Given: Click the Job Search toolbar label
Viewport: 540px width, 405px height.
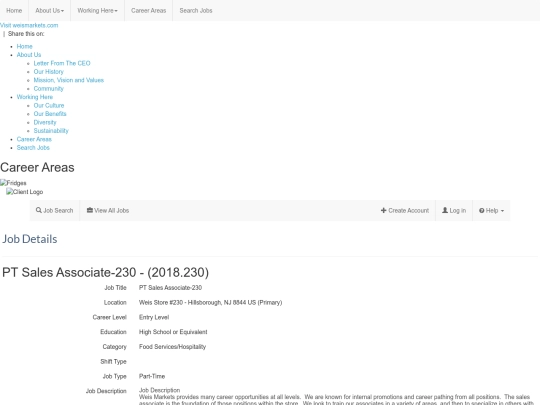Looking at the screenshot, I should point(58,210).
